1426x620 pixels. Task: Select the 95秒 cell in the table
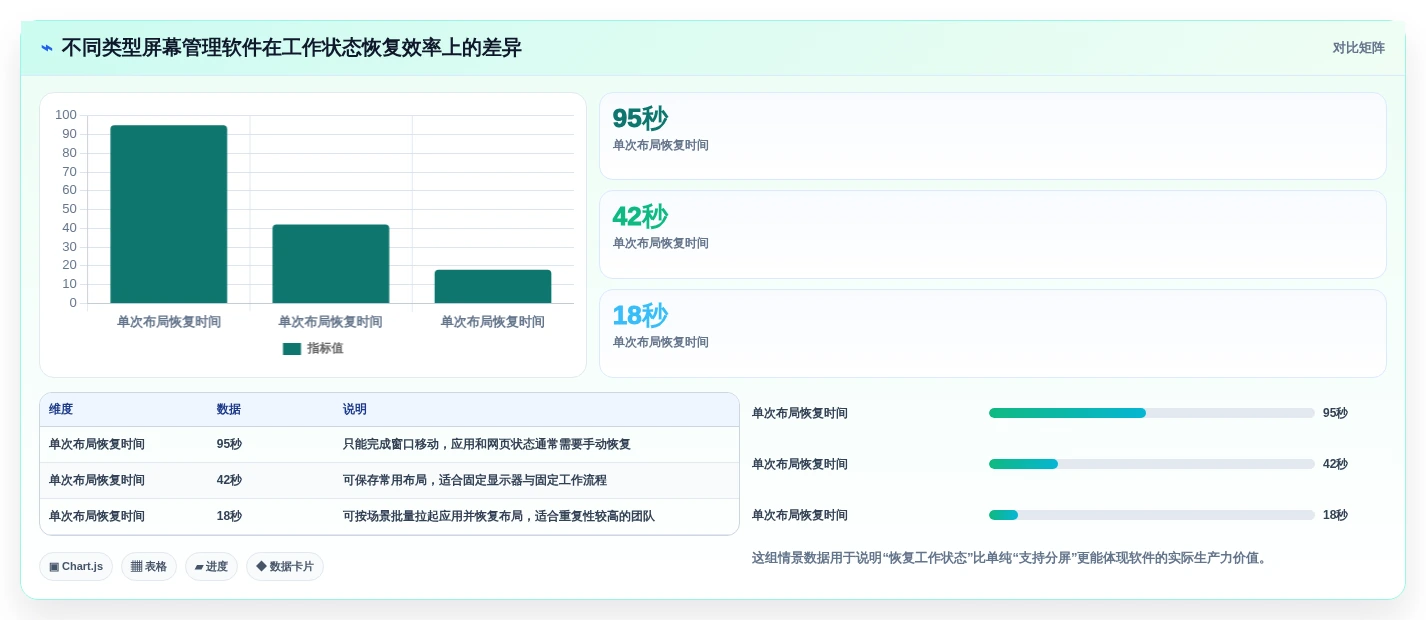coord(229,445)
